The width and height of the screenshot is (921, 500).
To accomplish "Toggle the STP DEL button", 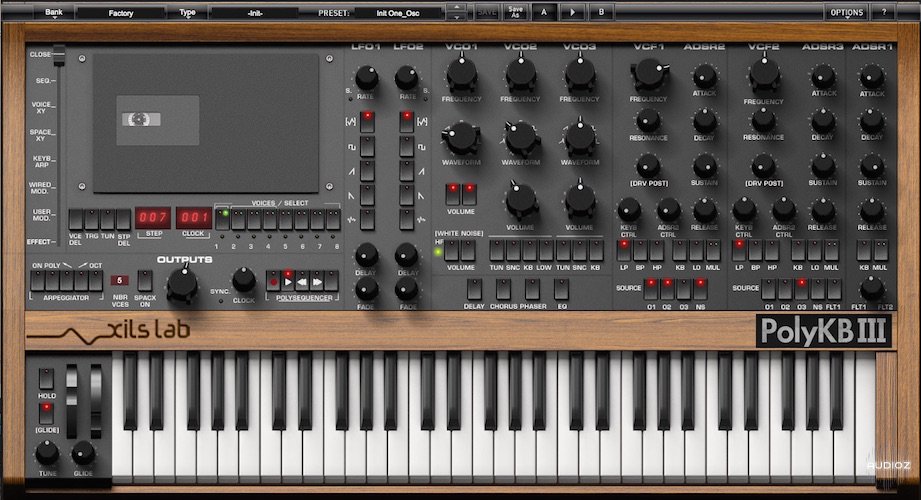I will tap(123, 219).
